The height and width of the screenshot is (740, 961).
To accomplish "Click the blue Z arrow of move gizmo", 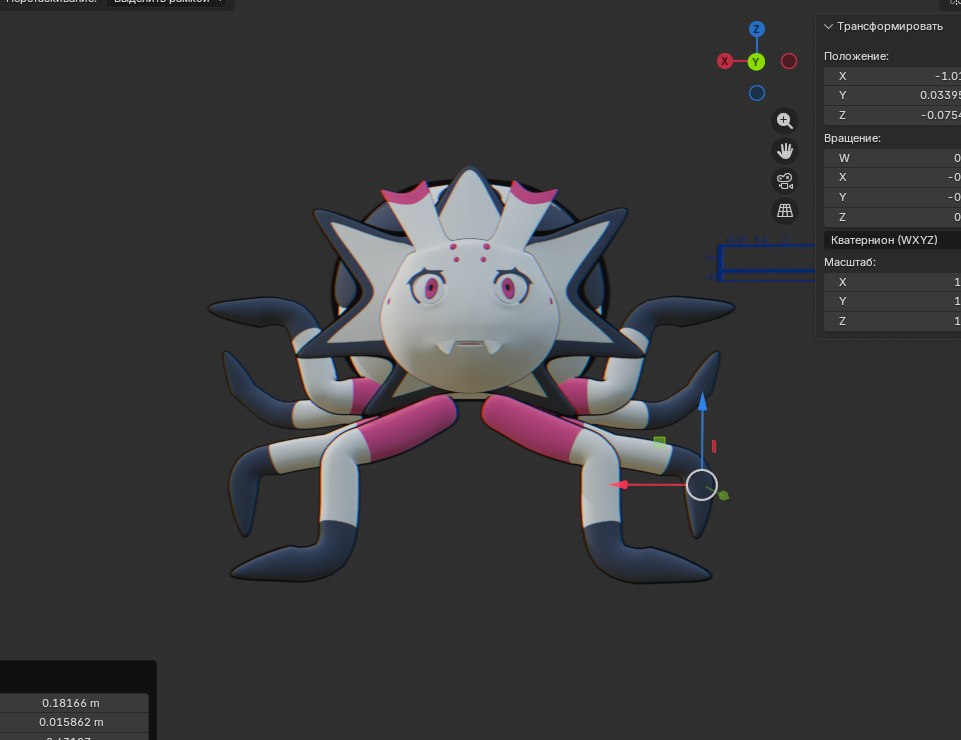I will coord(702,402).
